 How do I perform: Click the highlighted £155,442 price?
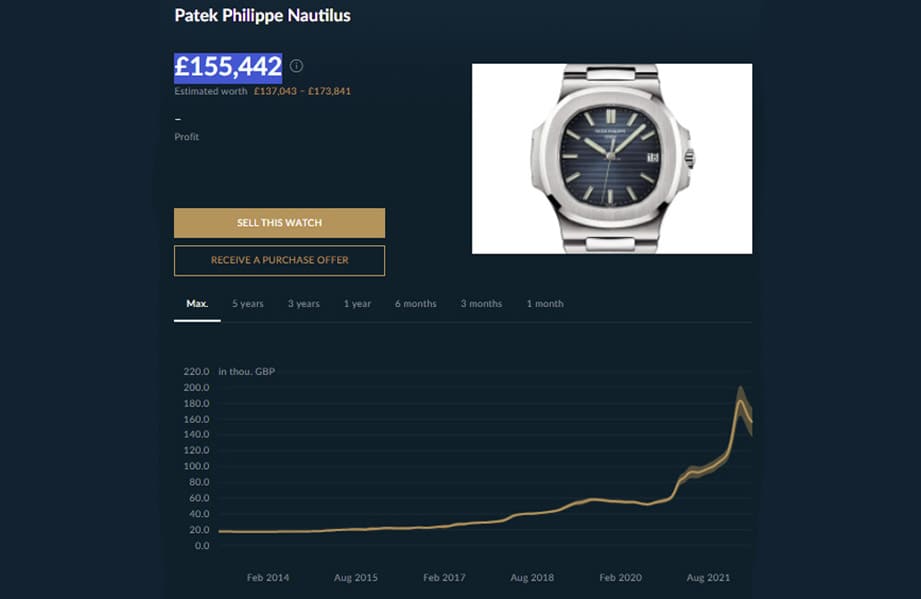point(228,67)
